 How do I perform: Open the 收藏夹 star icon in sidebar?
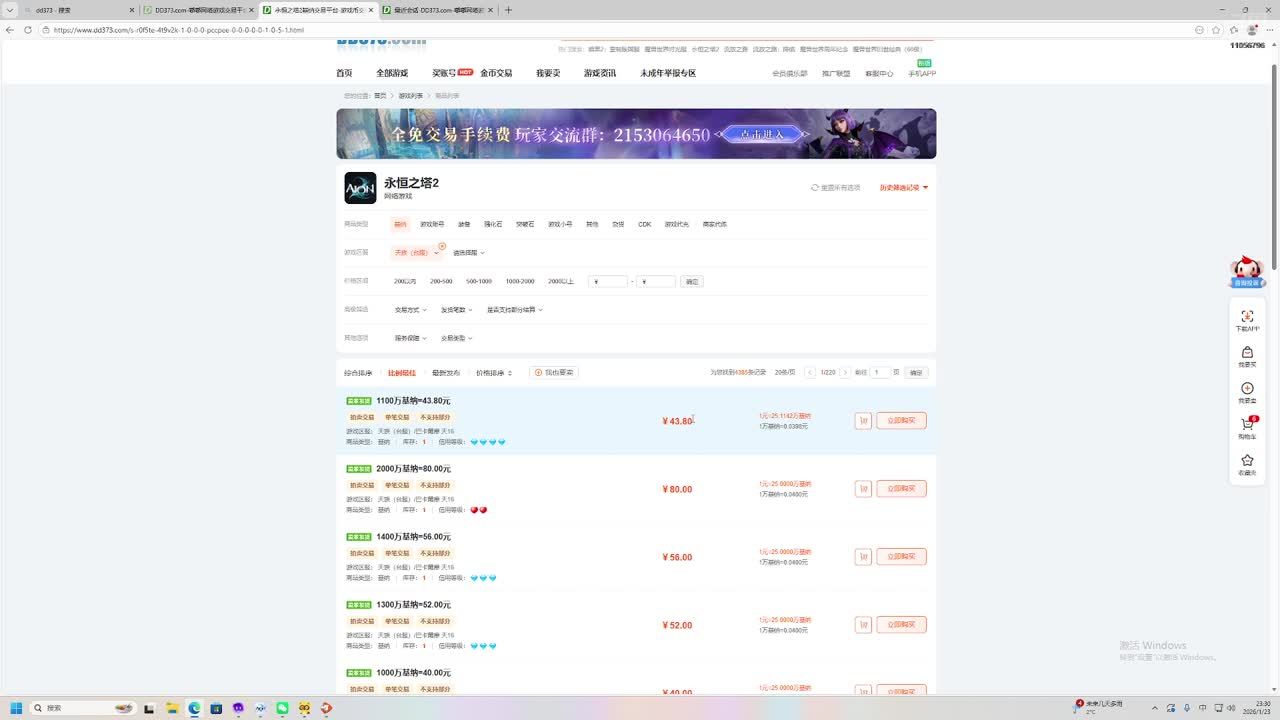1247,461
